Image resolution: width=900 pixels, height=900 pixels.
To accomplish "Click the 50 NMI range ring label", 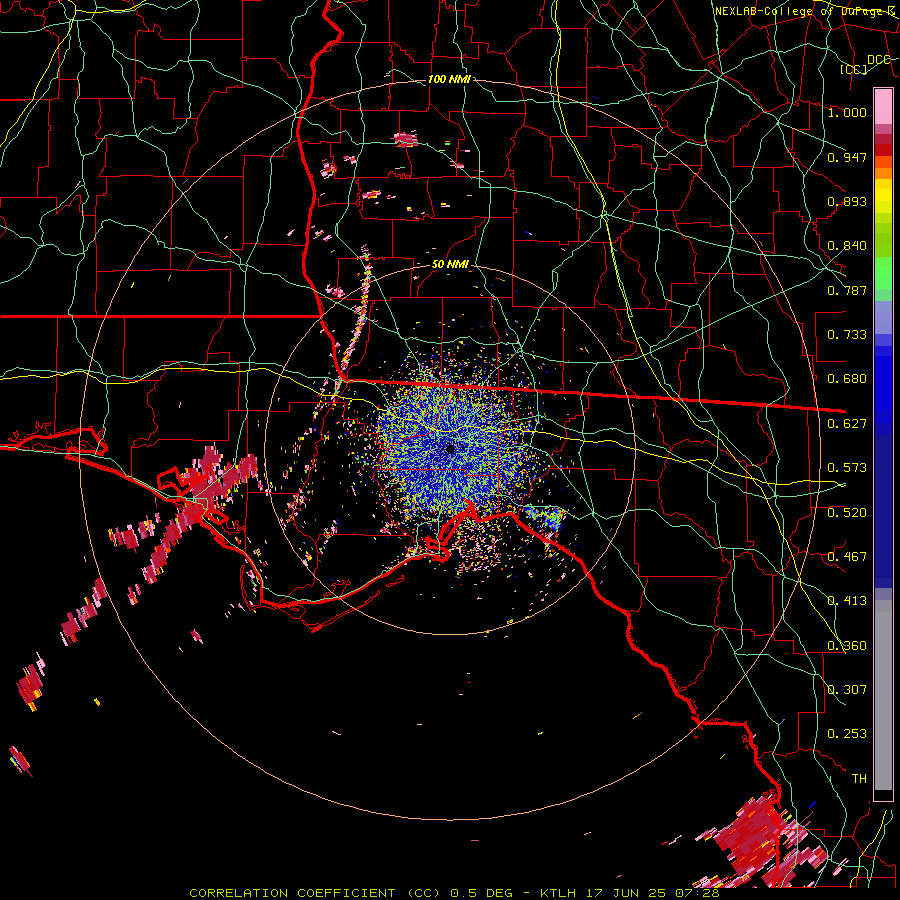I will click(450, 265).
